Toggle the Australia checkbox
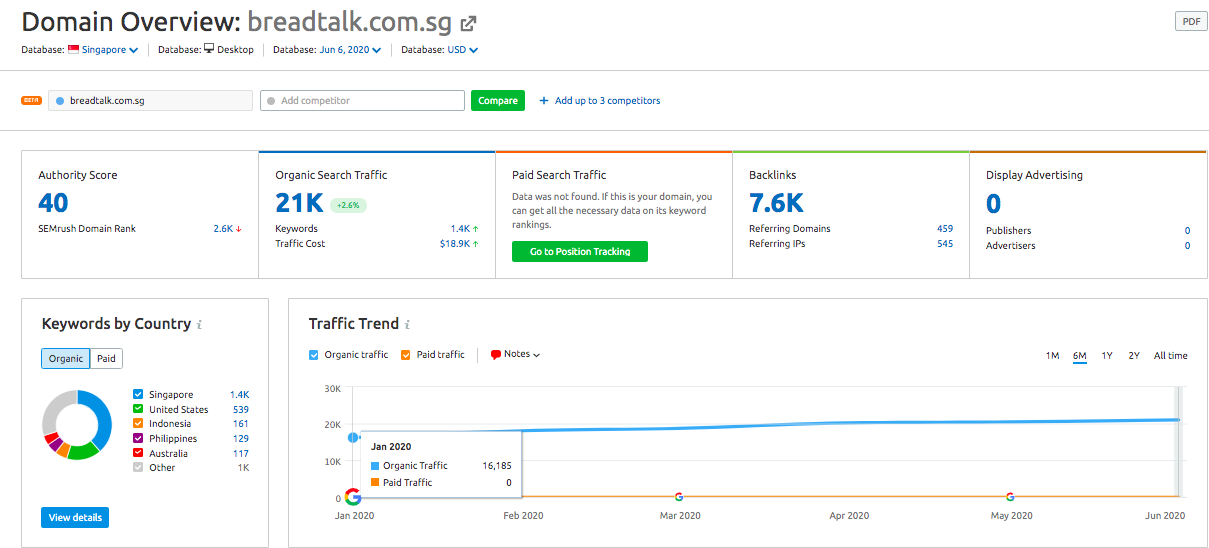Viewport: 1209px width, 548px height. coord(138,453)
